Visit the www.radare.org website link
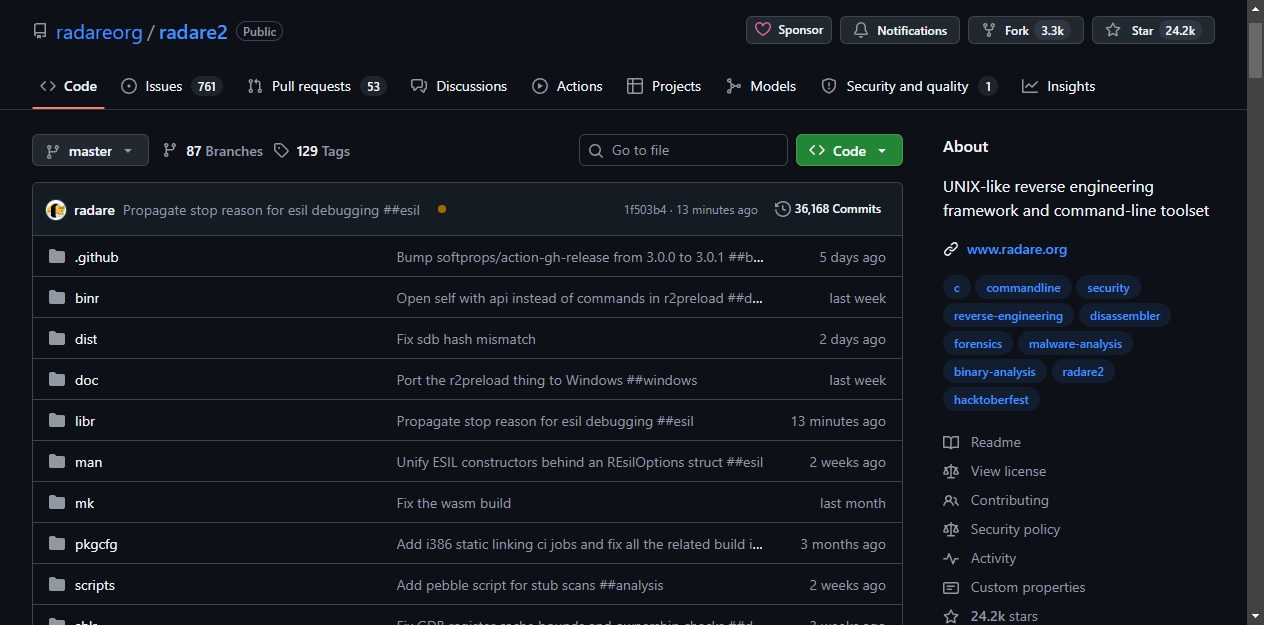This screenshot has width=1264, height=625. pos(1017,249)
